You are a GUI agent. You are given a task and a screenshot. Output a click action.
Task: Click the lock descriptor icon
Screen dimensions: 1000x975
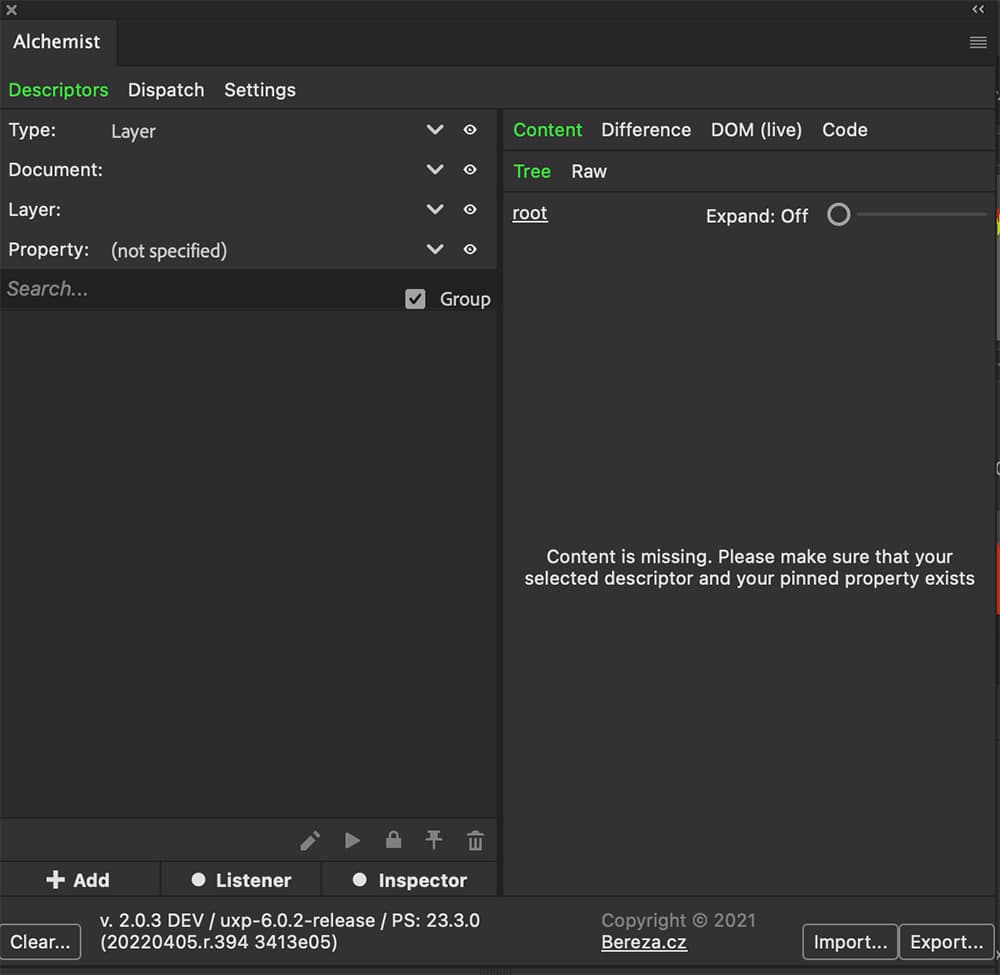[x=393, y=841]
